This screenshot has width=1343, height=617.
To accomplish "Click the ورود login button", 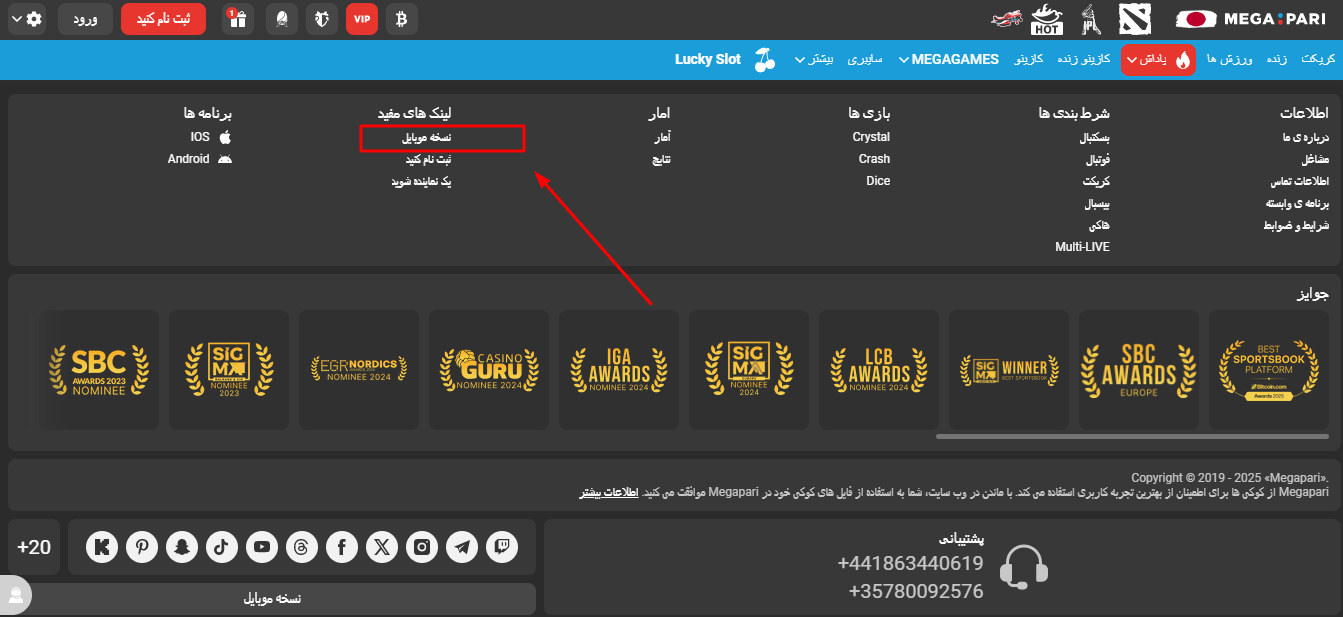I will click(85, 19).
